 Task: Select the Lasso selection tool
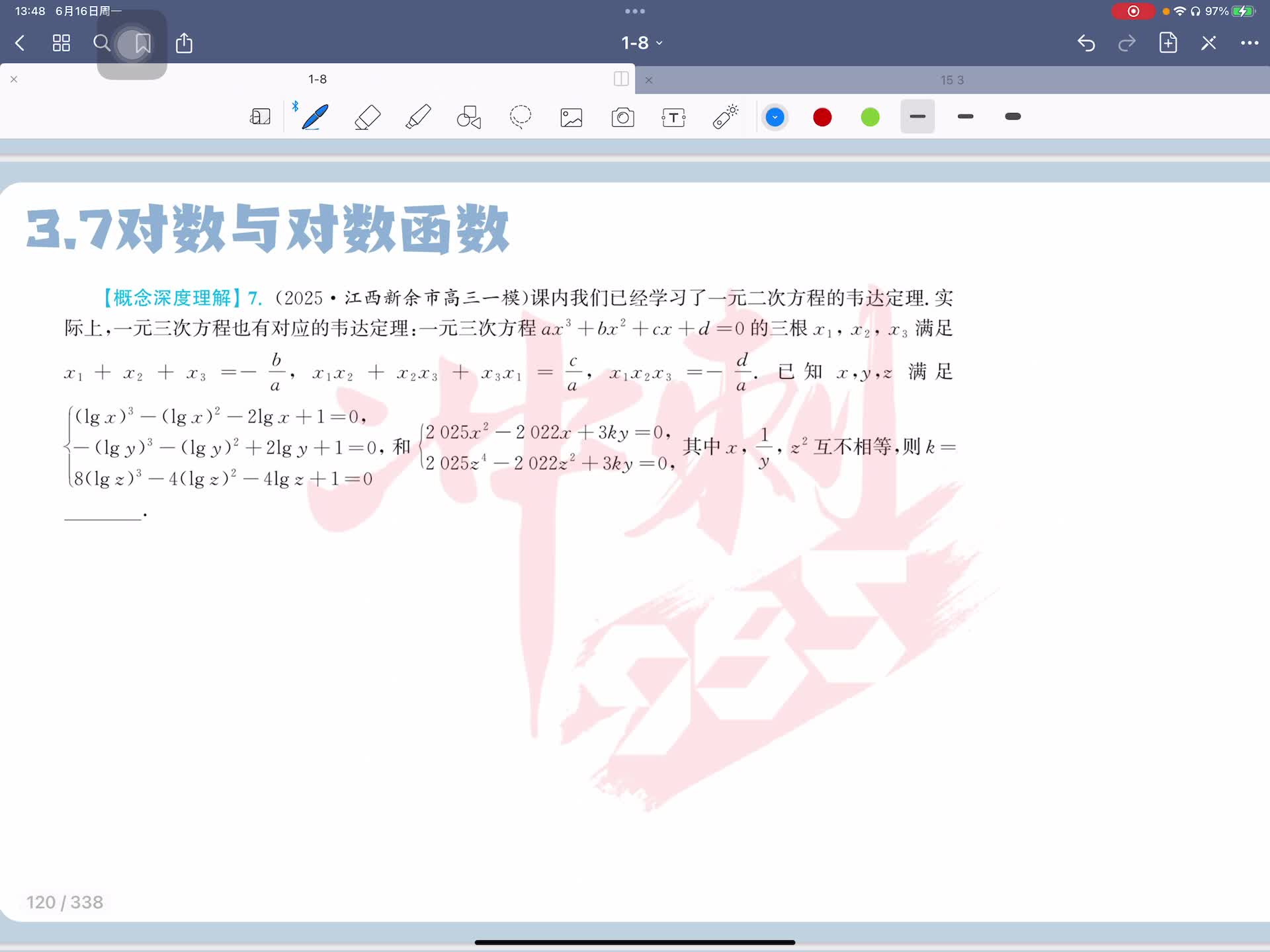521,117
